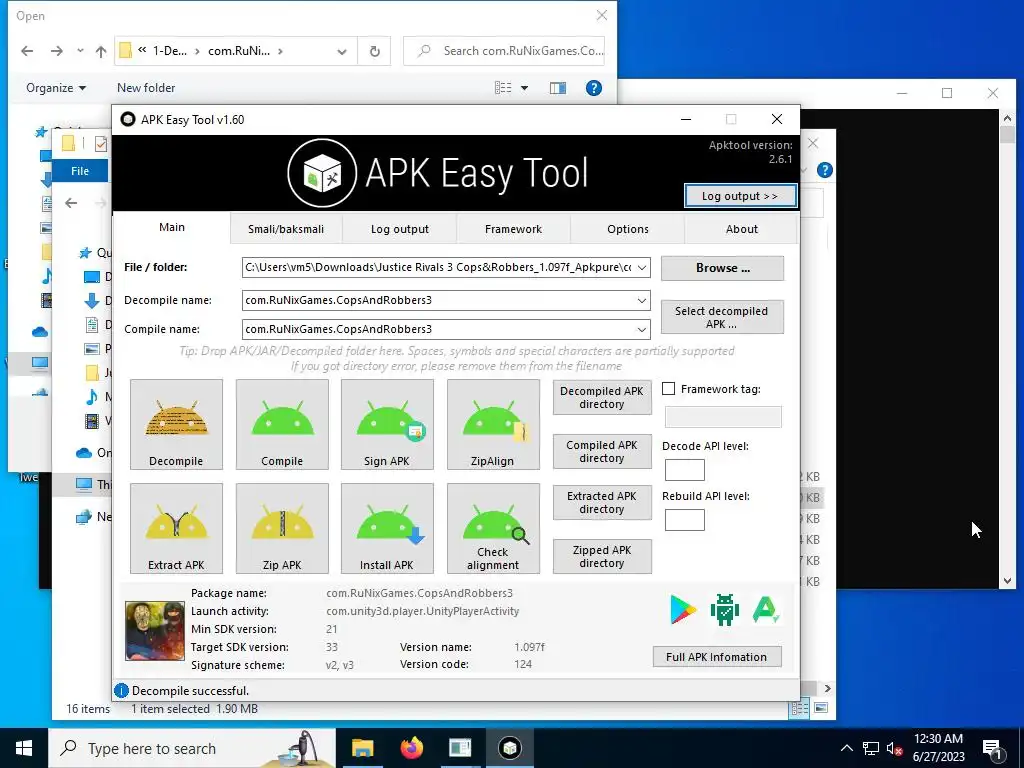
Task: Click Full APK Infomation button
Action: (717, 657)
